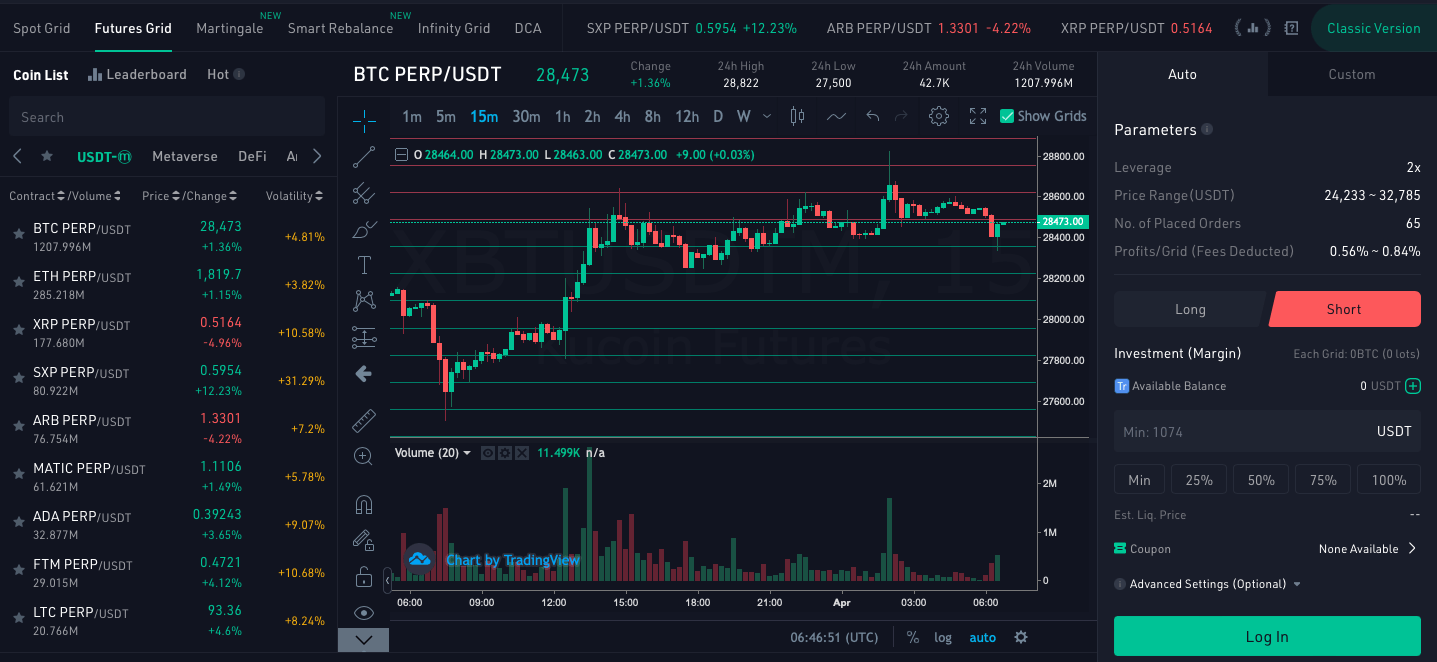
Task: Select the Long direction toggle
Action: click(x=1190, y=309)
